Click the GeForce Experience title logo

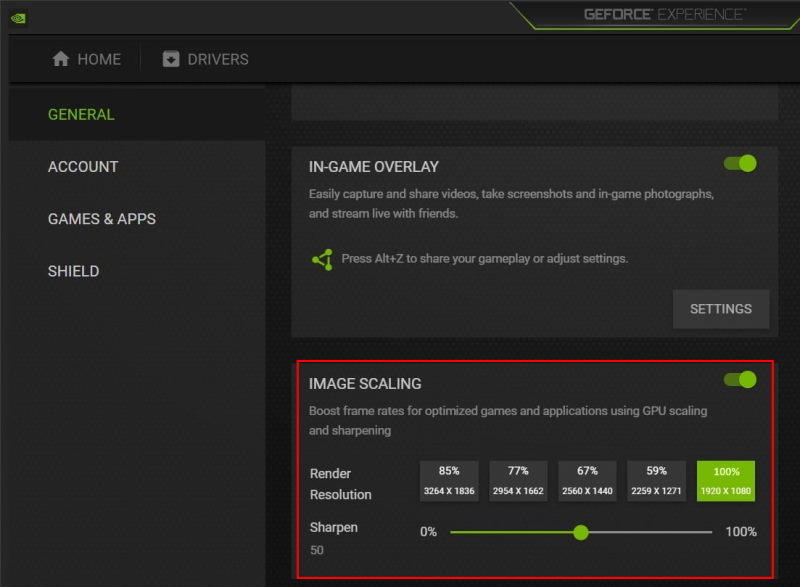(x=665, y=14)
